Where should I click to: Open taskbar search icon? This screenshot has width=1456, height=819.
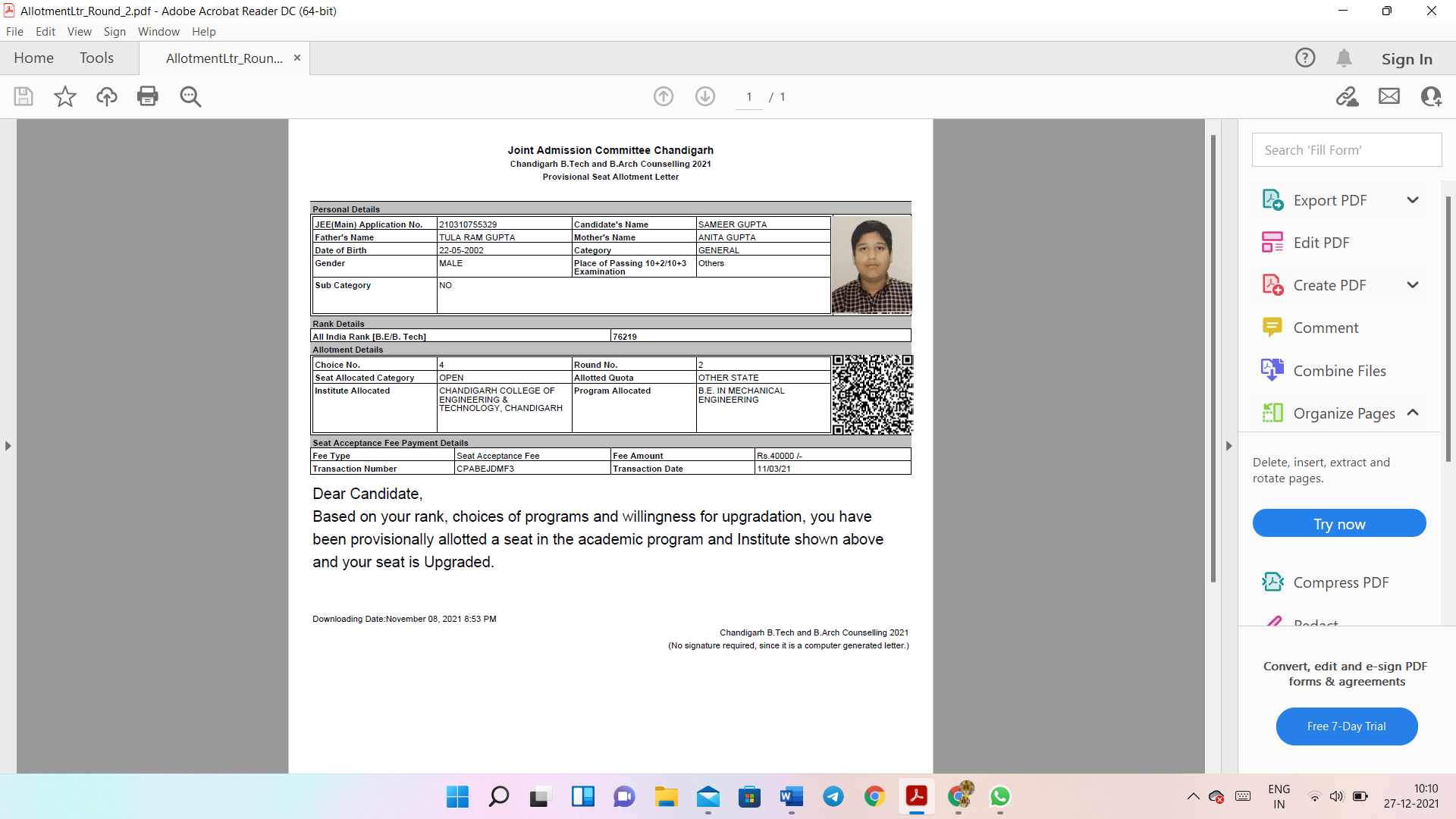(499, 796)
